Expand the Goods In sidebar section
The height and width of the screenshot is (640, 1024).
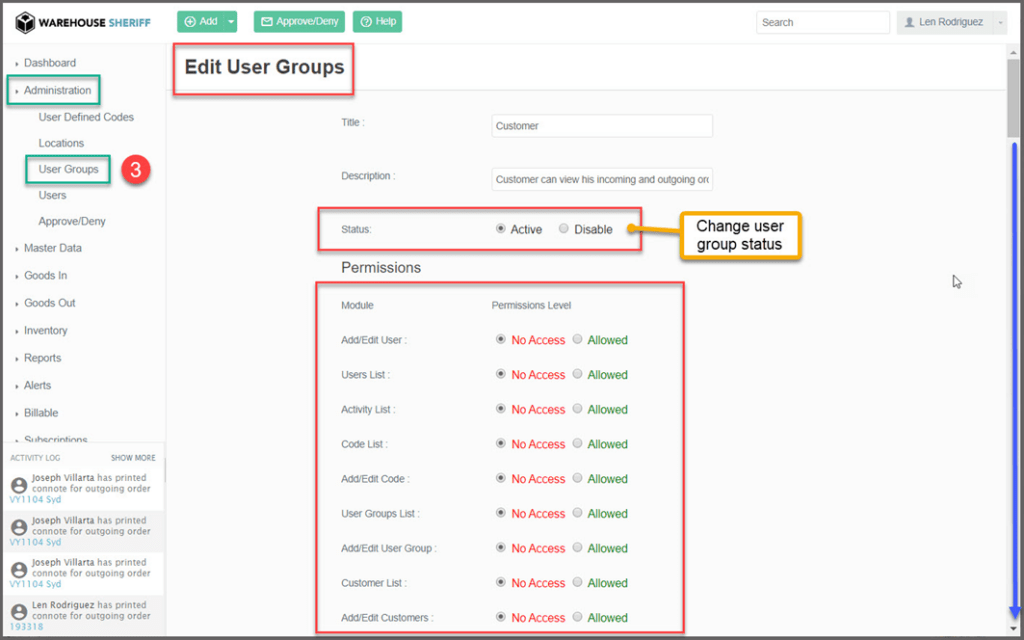(45, 276)
